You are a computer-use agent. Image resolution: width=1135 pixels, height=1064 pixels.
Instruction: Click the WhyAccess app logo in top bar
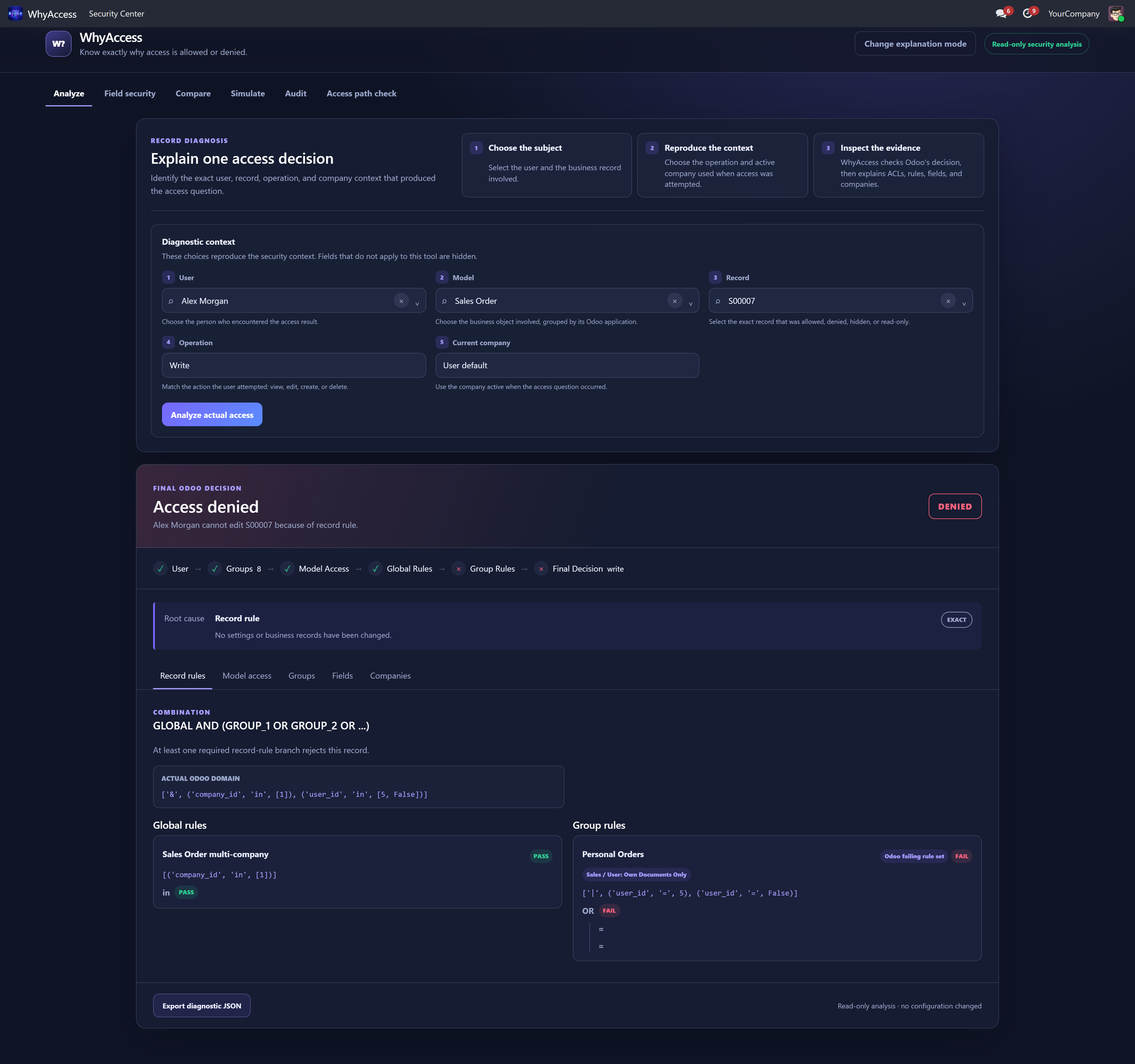click(x=15, y=14)
